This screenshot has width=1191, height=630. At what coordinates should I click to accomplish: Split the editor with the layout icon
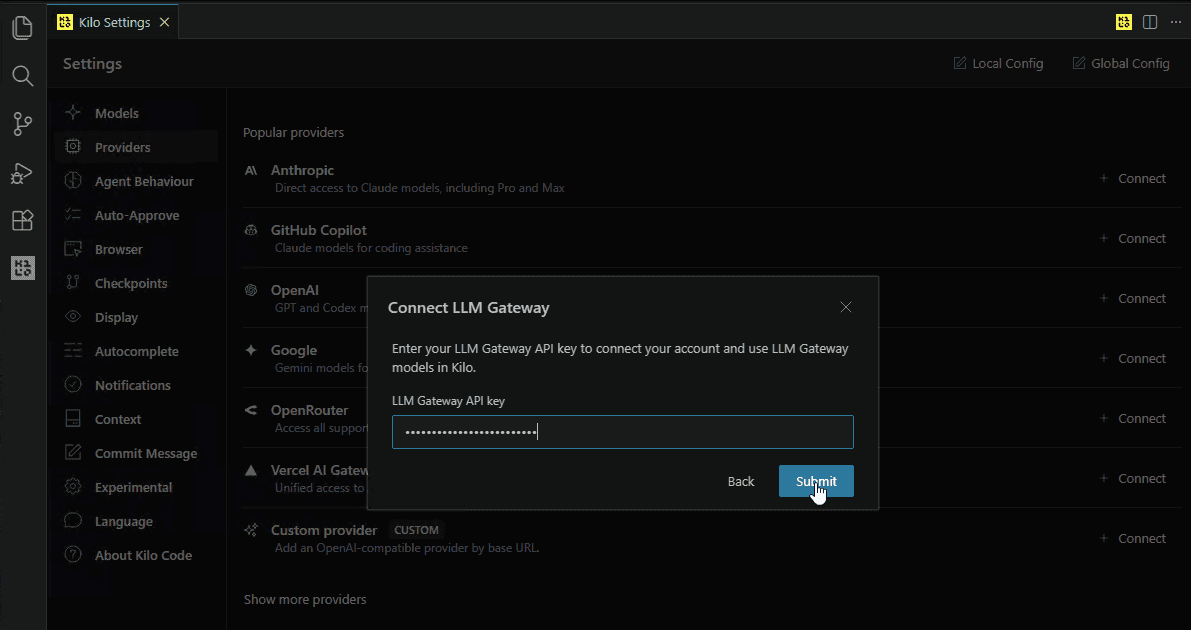point(1150,22)
